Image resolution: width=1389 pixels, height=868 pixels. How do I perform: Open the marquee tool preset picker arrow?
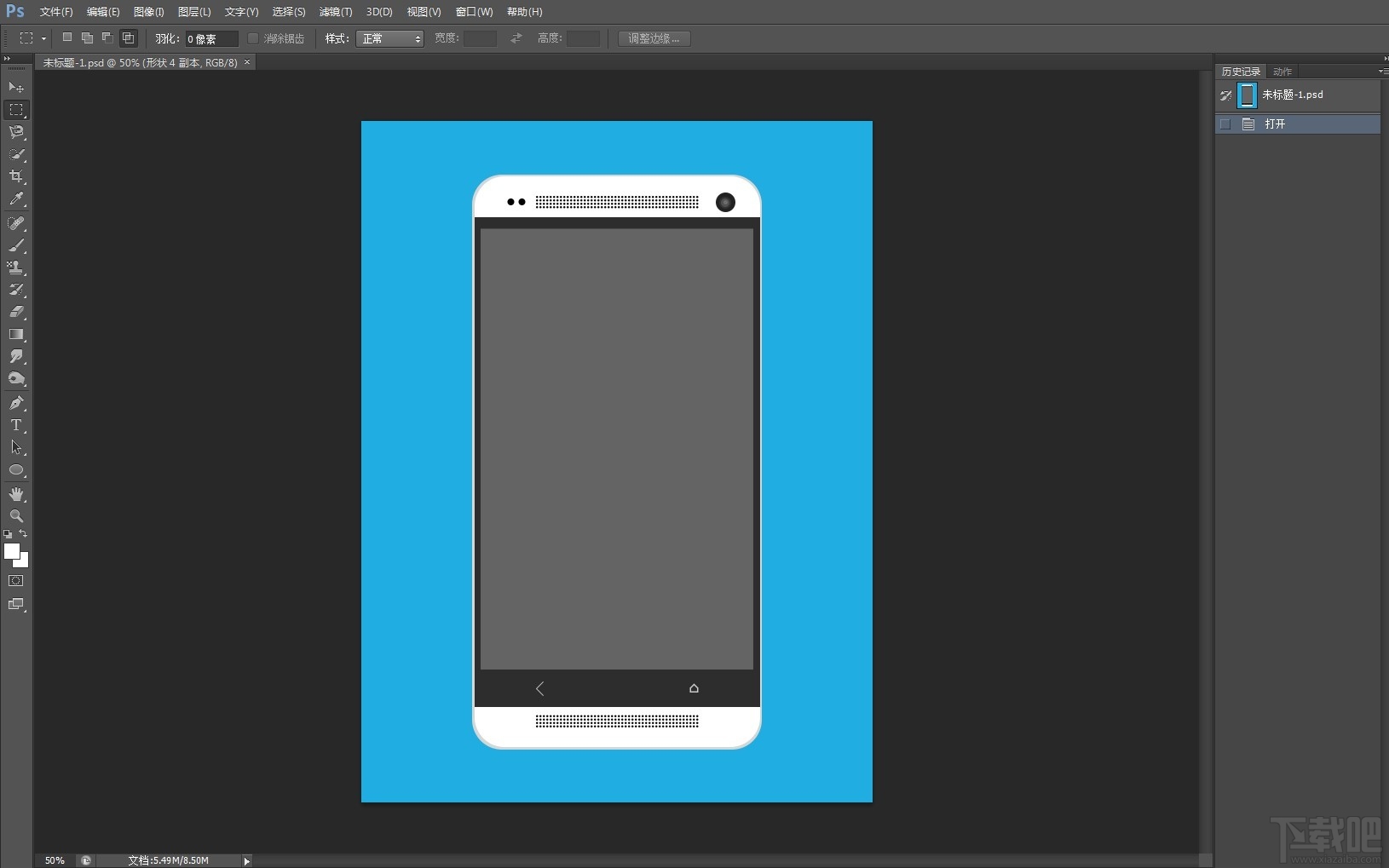pyautogui.click(x=43, y=39)
